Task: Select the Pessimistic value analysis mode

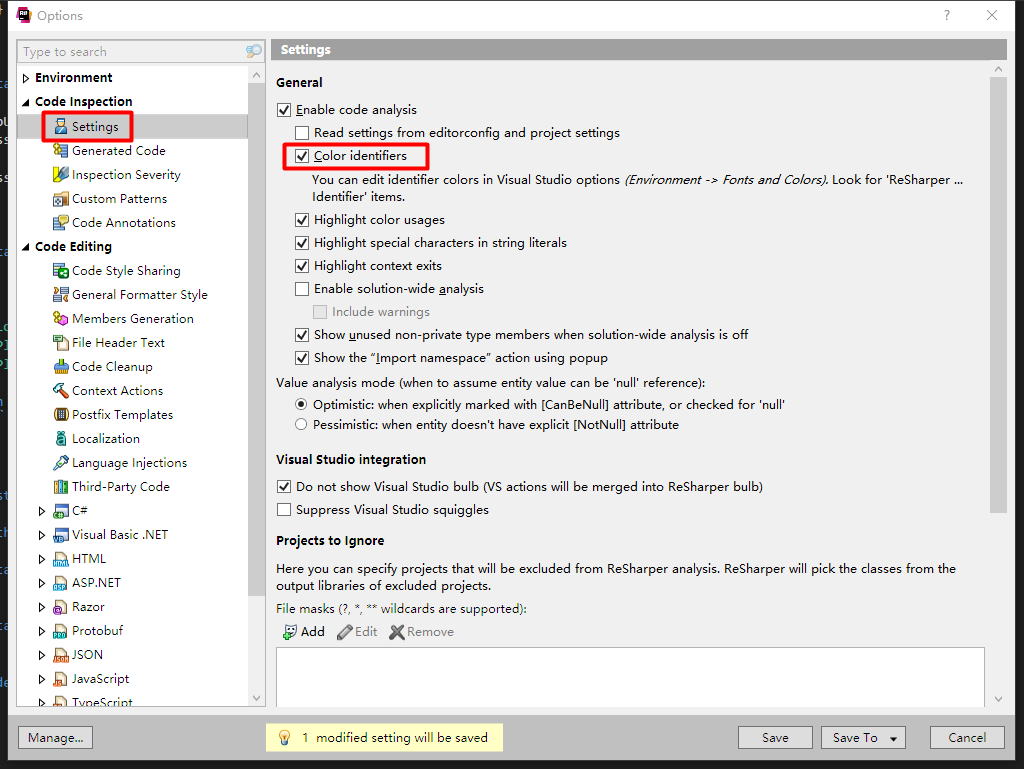Action: pos(300,423)
